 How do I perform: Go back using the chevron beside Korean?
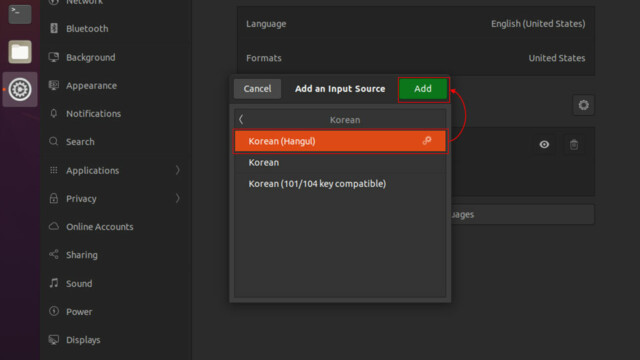click(x=241, y=120)
